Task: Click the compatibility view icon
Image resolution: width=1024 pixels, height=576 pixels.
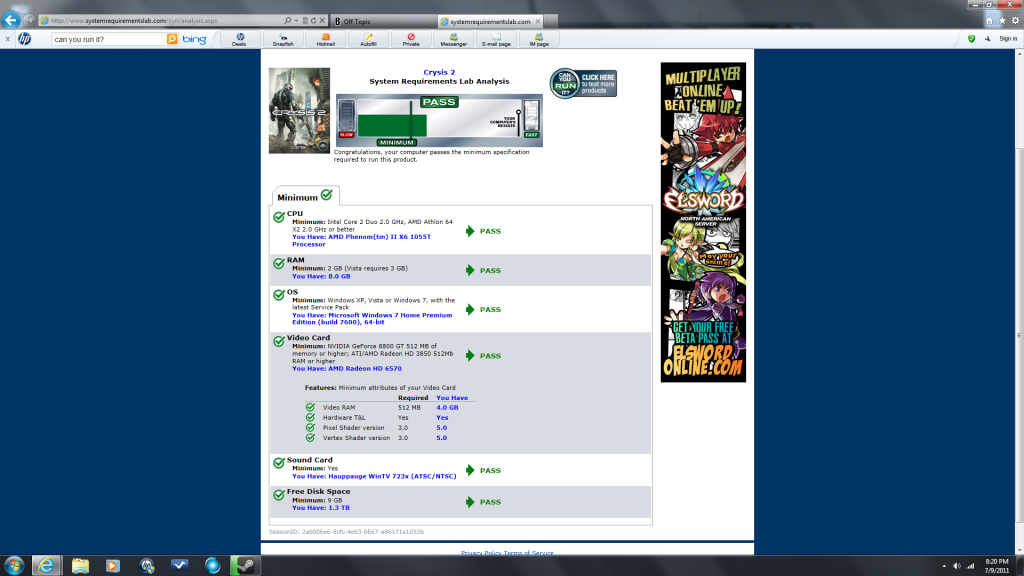Action: click(x=305, y=21)
